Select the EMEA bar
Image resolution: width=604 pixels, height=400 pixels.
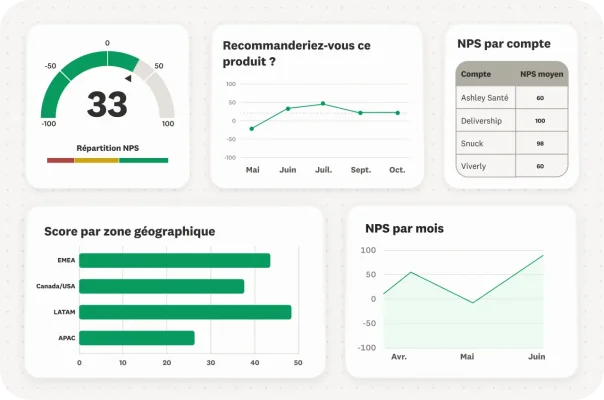(x=174, y=261)
